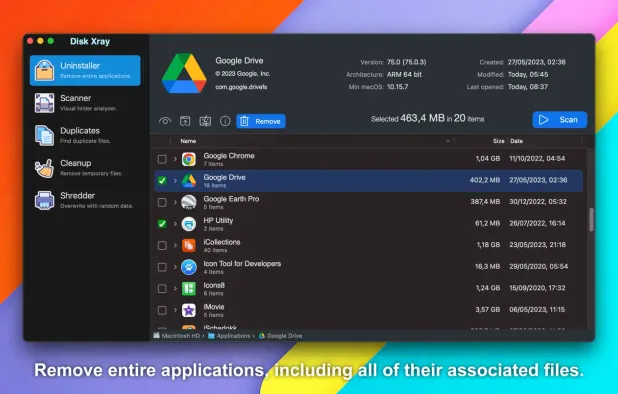Viewport: 618px width, 394px height.
Task: Click the Remove button with trash icon
Action: point(261,121)
